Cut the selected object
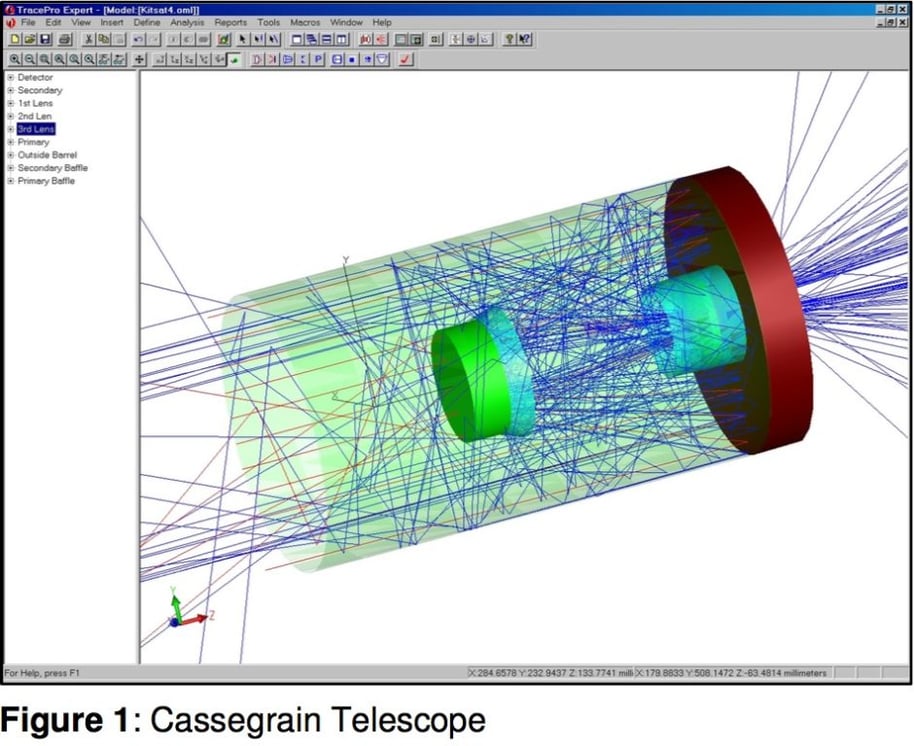 pyautogui.click(x=89, y=40)
